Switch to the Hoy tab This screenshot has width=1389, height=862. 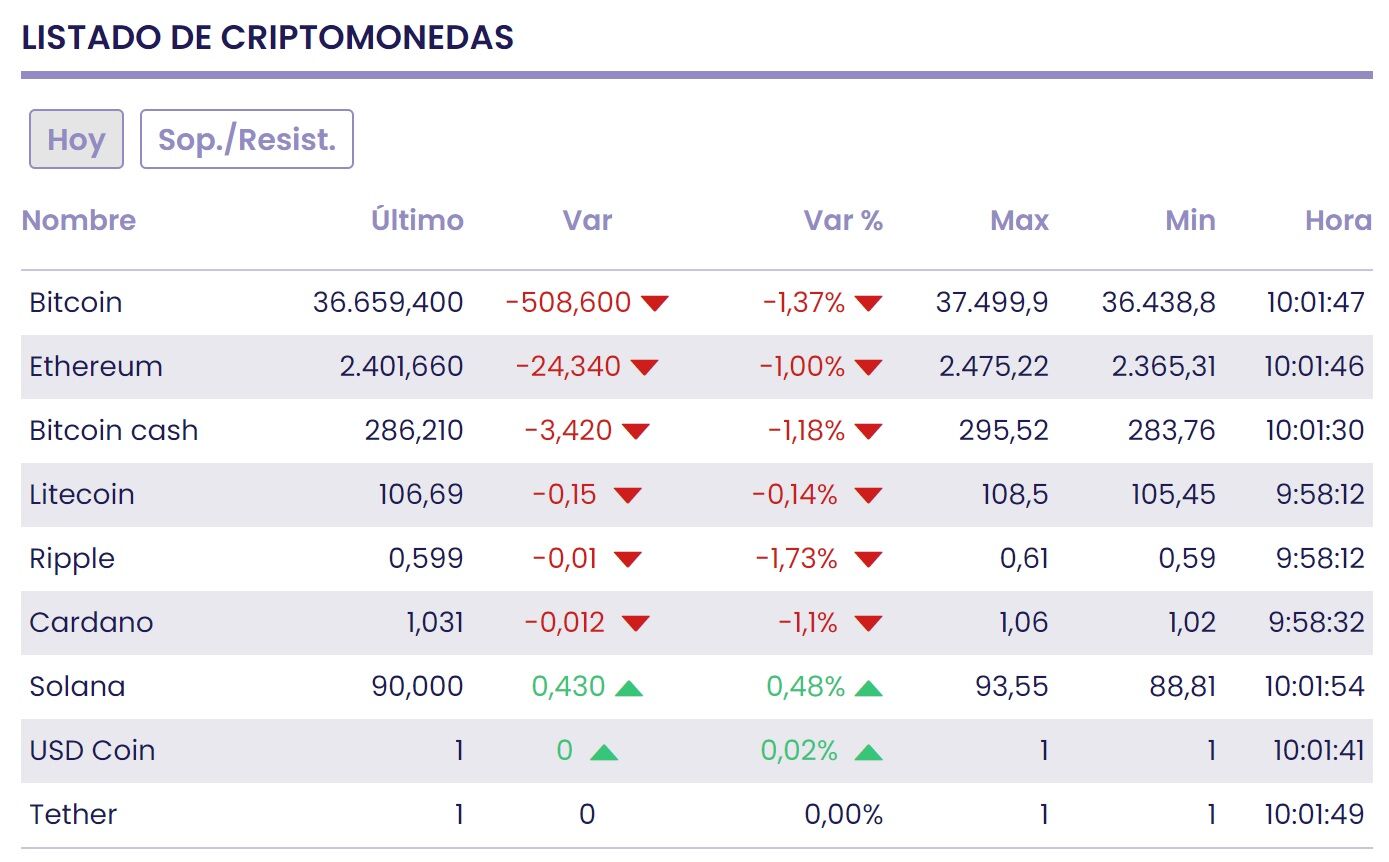click(x=76, y=139)
